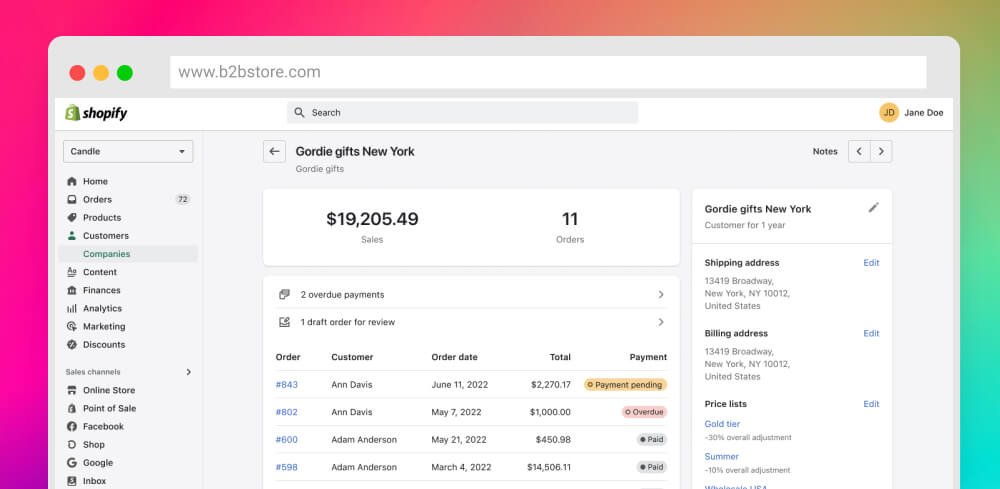Go back using the left arrow button
The height and width of the screenshot is (489, 1000).
[x=274, y=152]
